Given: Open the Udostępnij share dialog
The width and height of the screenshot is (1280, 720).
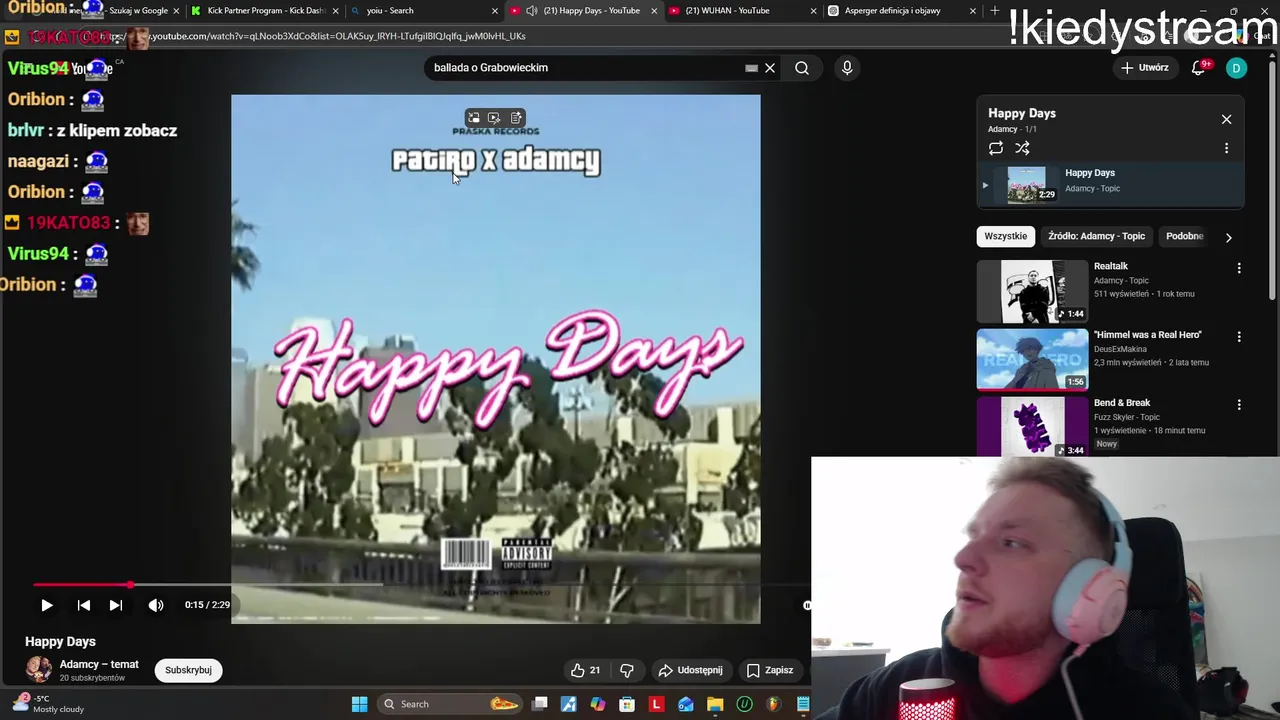Looking at the screenshot, I should click(x=690, y=670).
